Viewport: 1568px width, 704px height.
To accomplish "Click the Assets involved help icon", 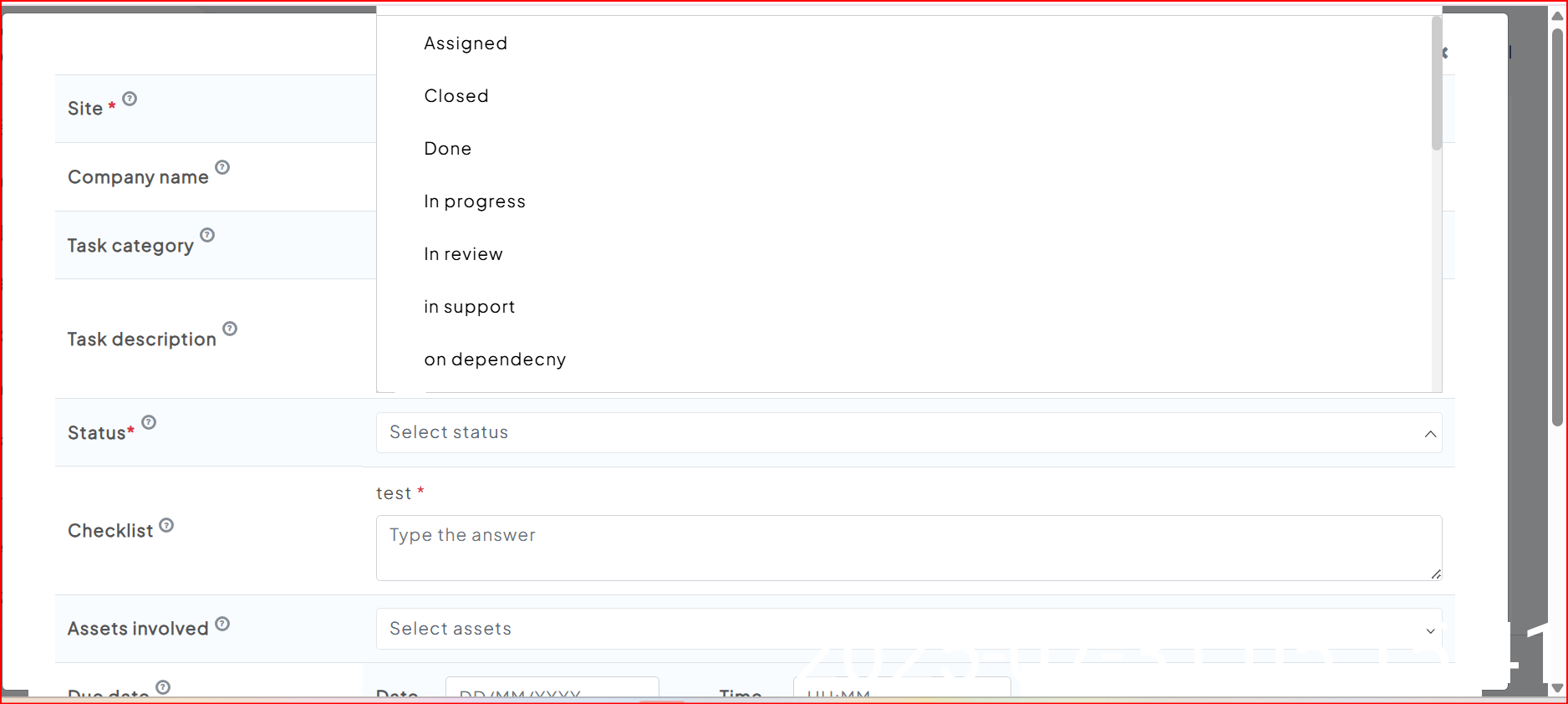I will (x=222, y=624).
